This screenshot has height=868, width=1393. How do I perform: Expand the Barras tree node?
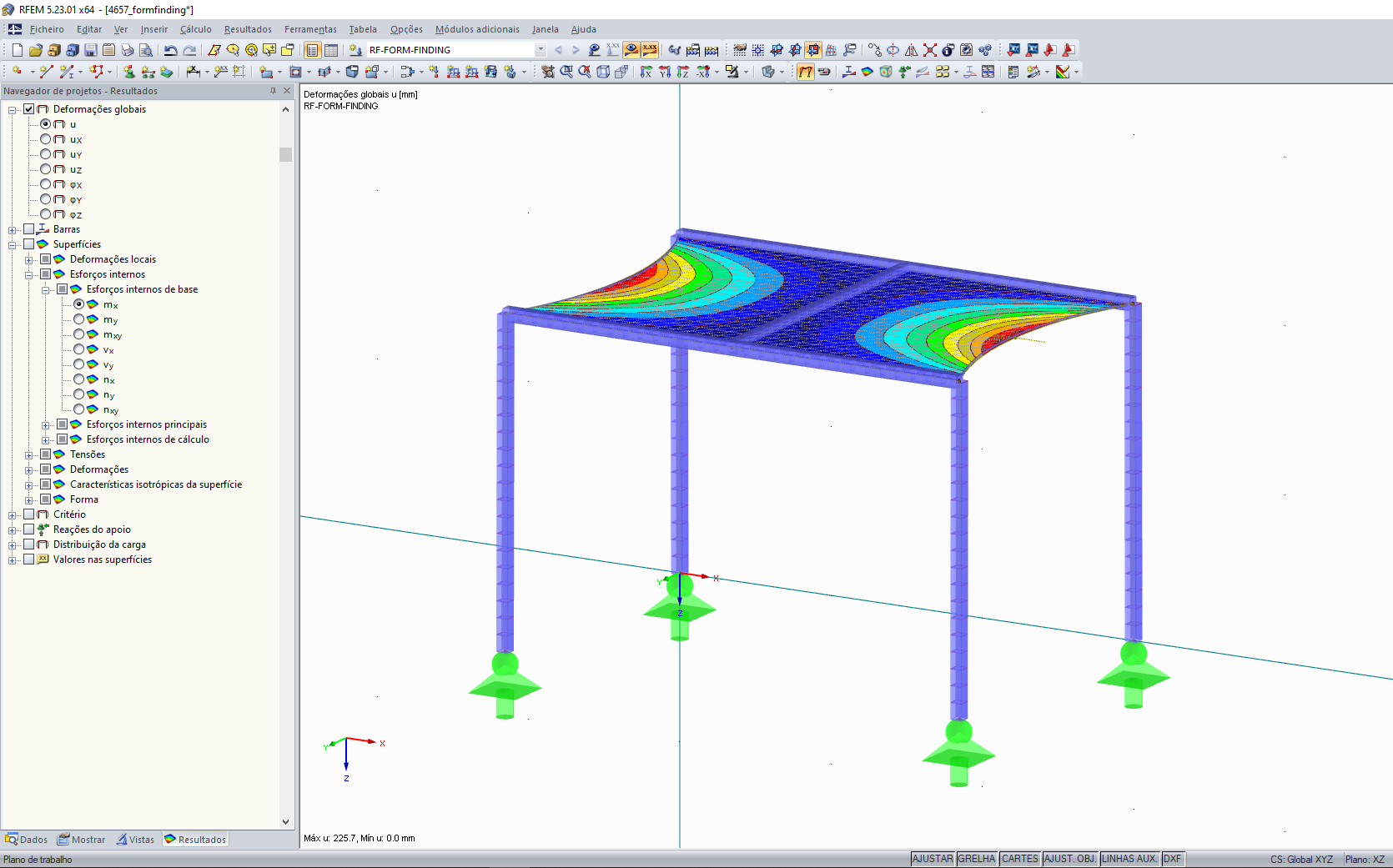13,230
